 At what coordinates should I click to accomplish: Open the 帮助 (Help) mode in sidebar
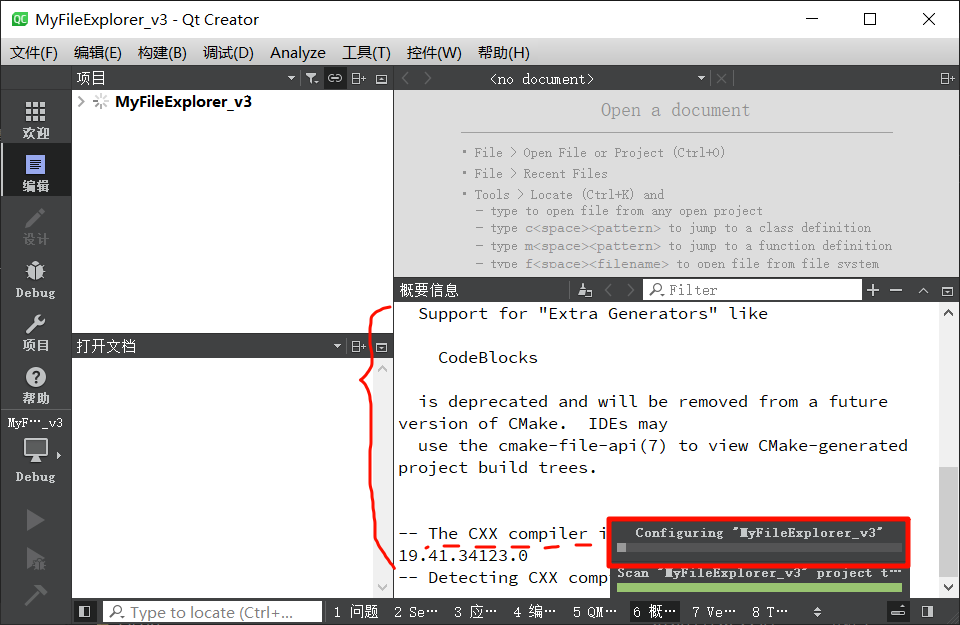click(x=36, y=386)
